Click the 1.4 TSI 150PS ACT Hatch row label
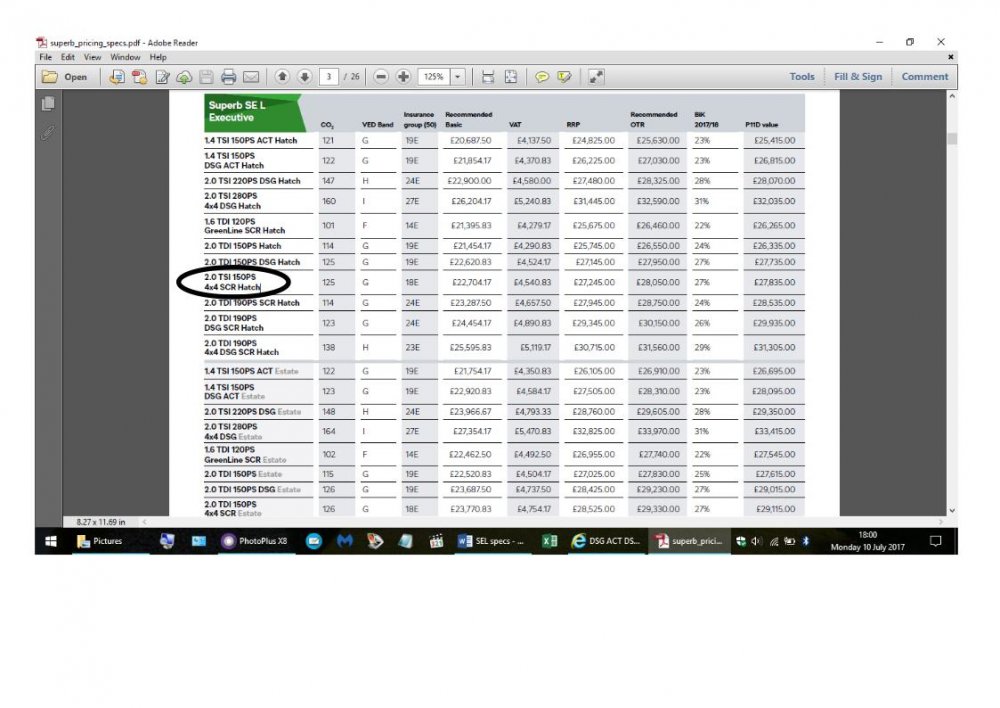Viewport: 1000px width, 708px height. [x=251, y=140]
